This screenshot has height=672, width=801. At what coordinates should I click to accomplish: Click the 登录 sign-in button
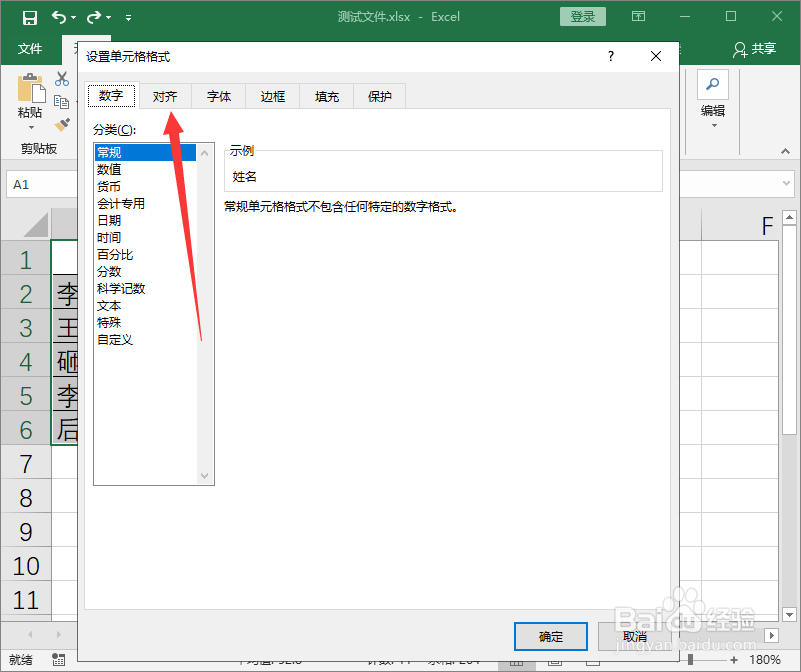click(583, 16)
